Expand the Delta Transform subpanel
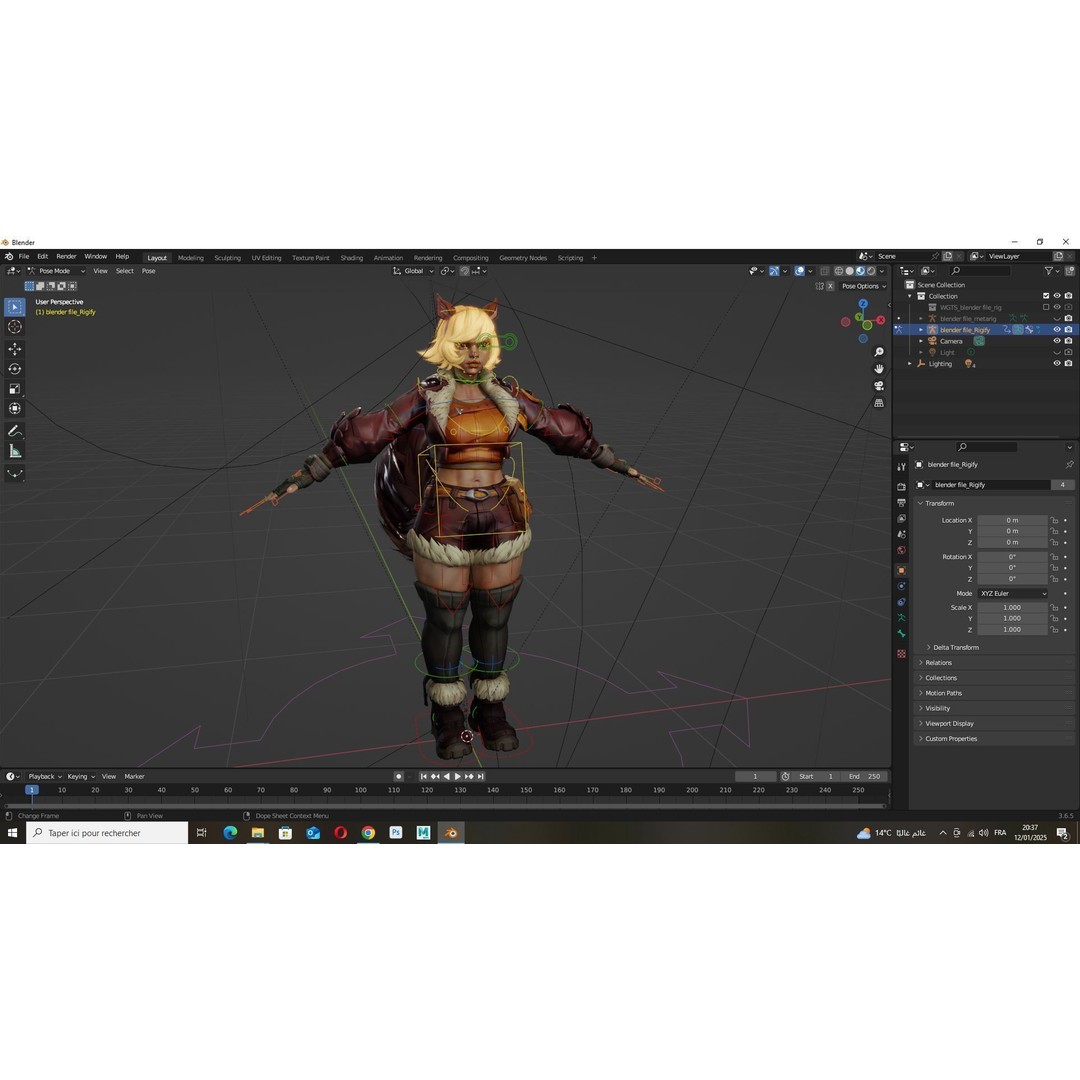Image resolution: width=1080 pixels, height=1080 pixels. click(955, 647)
